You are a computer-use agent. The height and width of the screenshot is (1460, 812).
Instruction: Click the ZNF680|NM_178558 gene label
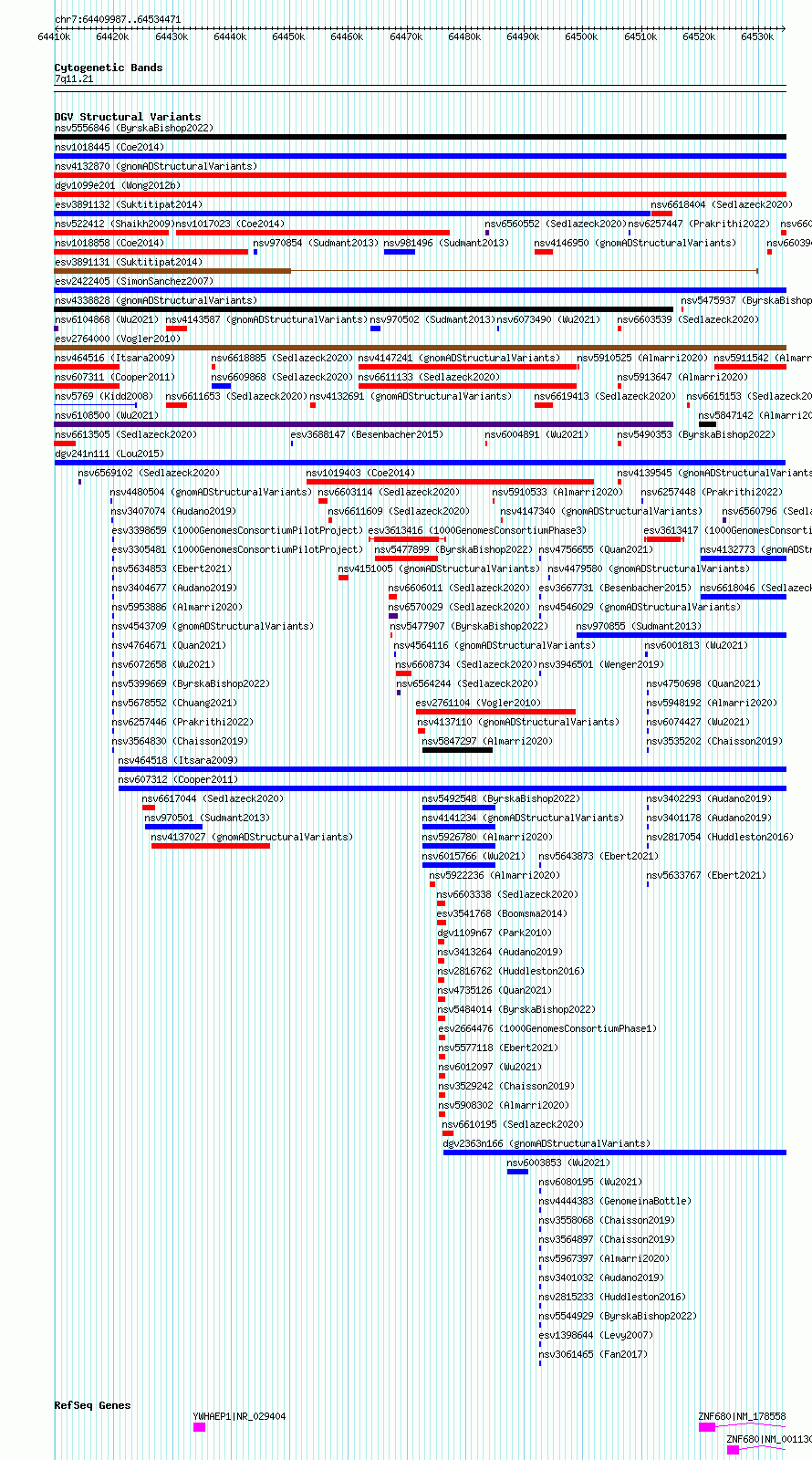742,1416
